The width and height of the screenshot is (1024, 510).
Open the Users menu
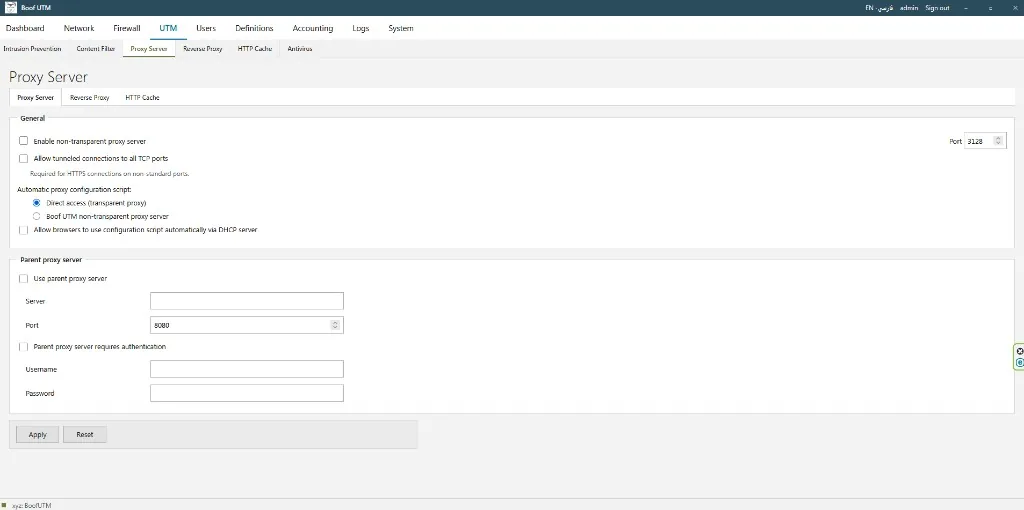(206, 28)
